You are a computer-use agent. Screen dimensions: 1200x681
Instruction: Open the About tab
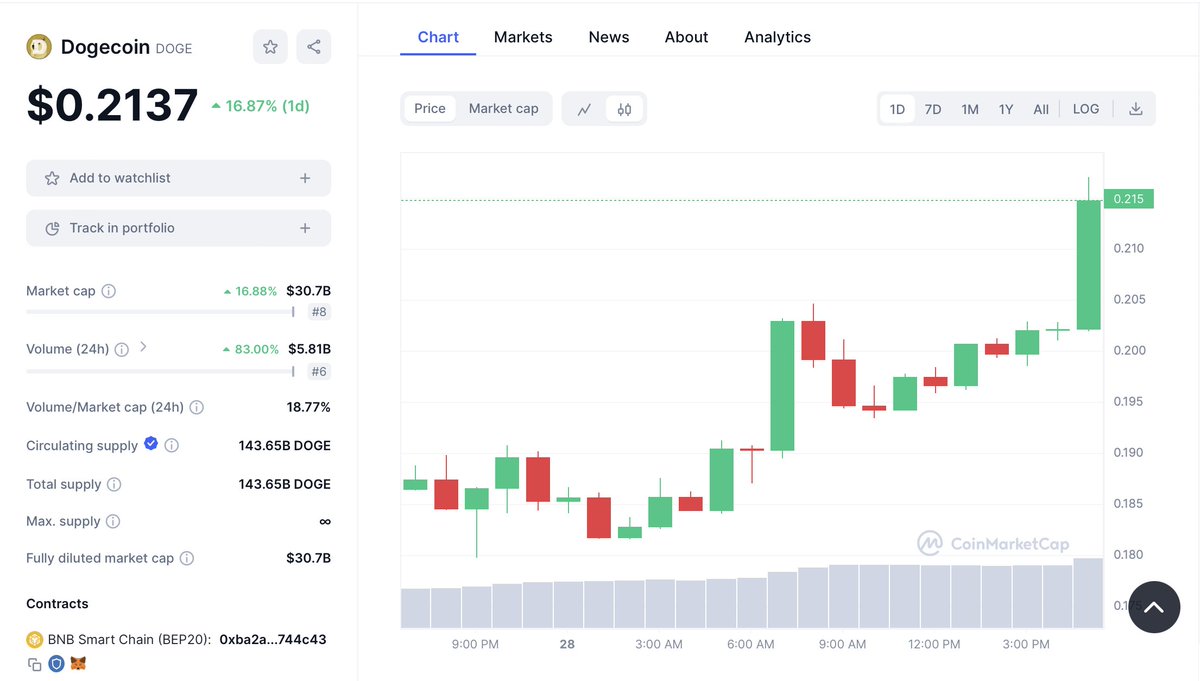686,37
